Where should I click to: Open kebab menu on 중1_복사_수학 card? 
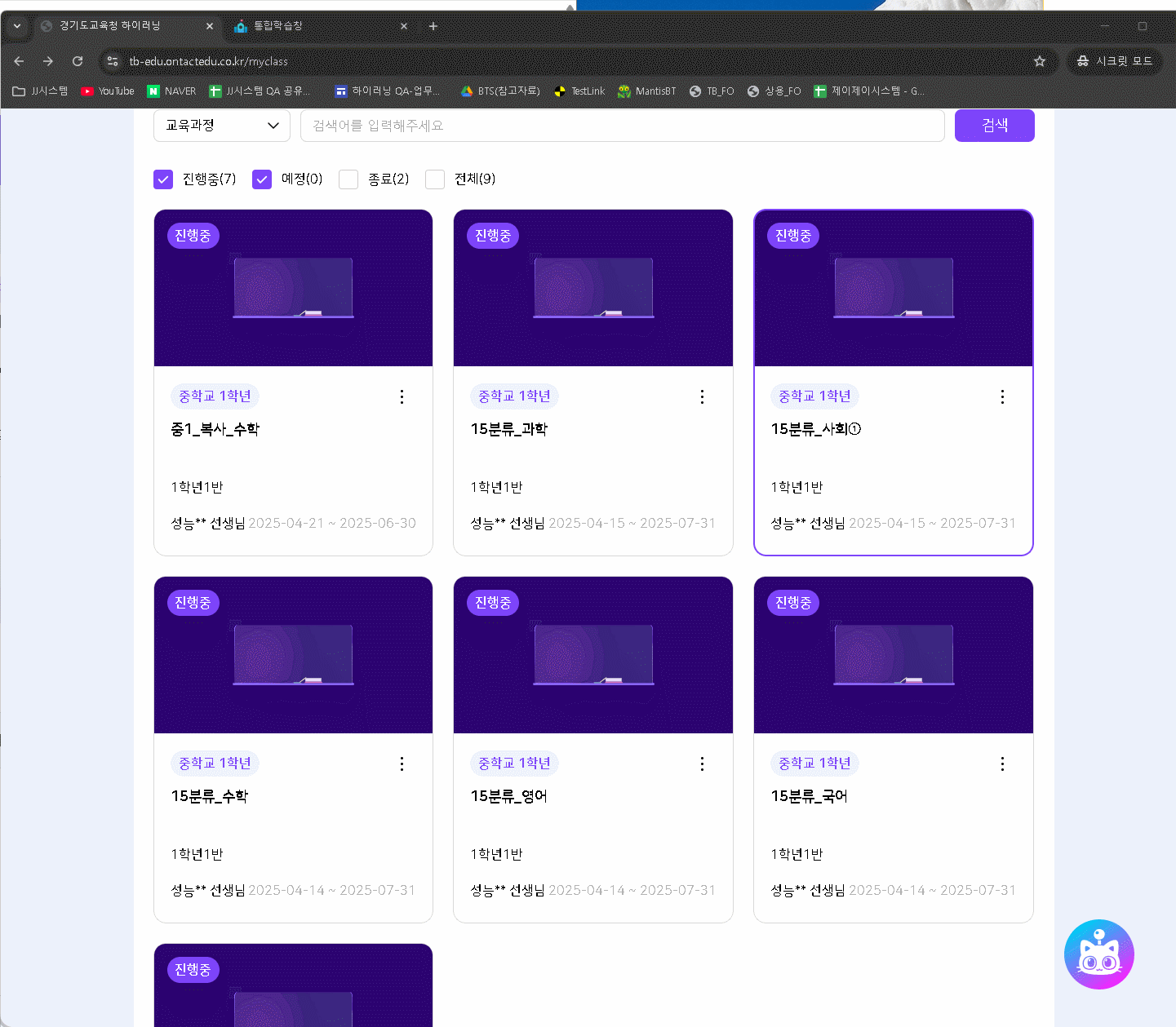(x=402, y=396)
